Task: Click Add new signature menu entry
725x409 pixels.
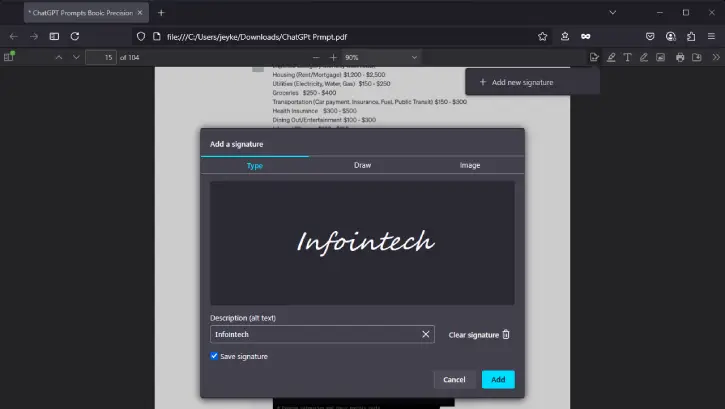Action: click(533, 82)
